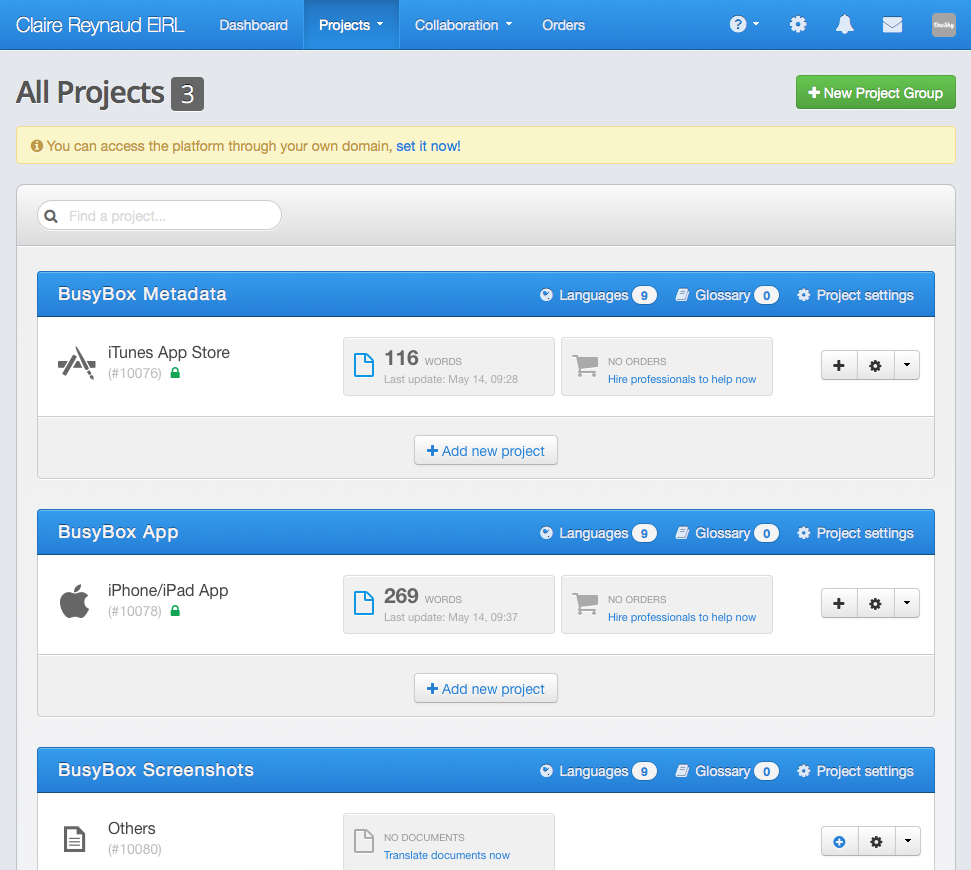Add new project under BusyBox App
The width and height of the screenshot is (971, 870).
(486, 688)
